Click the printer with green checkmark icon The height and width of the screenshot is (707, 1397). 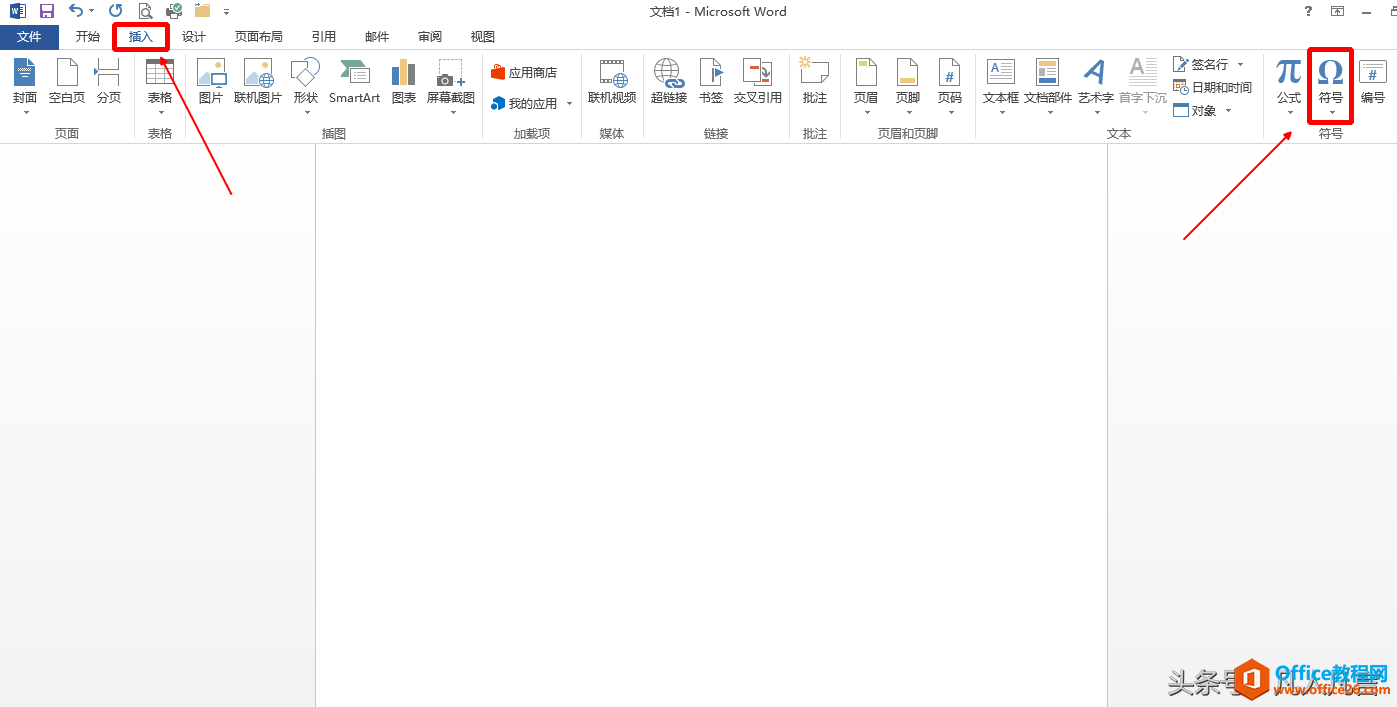click(x=174, y=11)
